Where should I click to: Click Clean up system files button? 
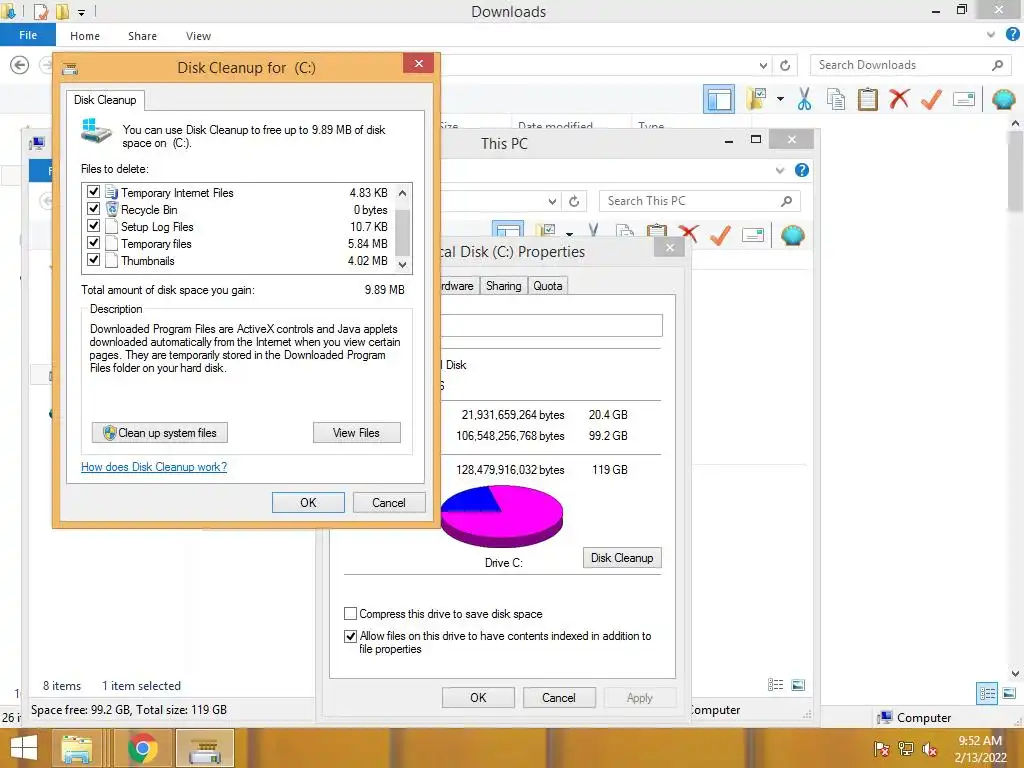point(159,432)
